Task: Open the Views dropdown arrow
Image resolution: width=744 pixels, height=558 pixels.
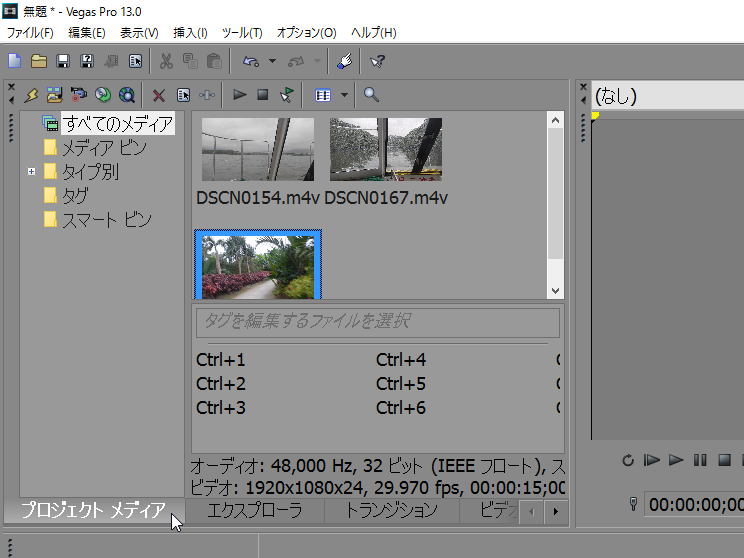Action: pos(344,95)
